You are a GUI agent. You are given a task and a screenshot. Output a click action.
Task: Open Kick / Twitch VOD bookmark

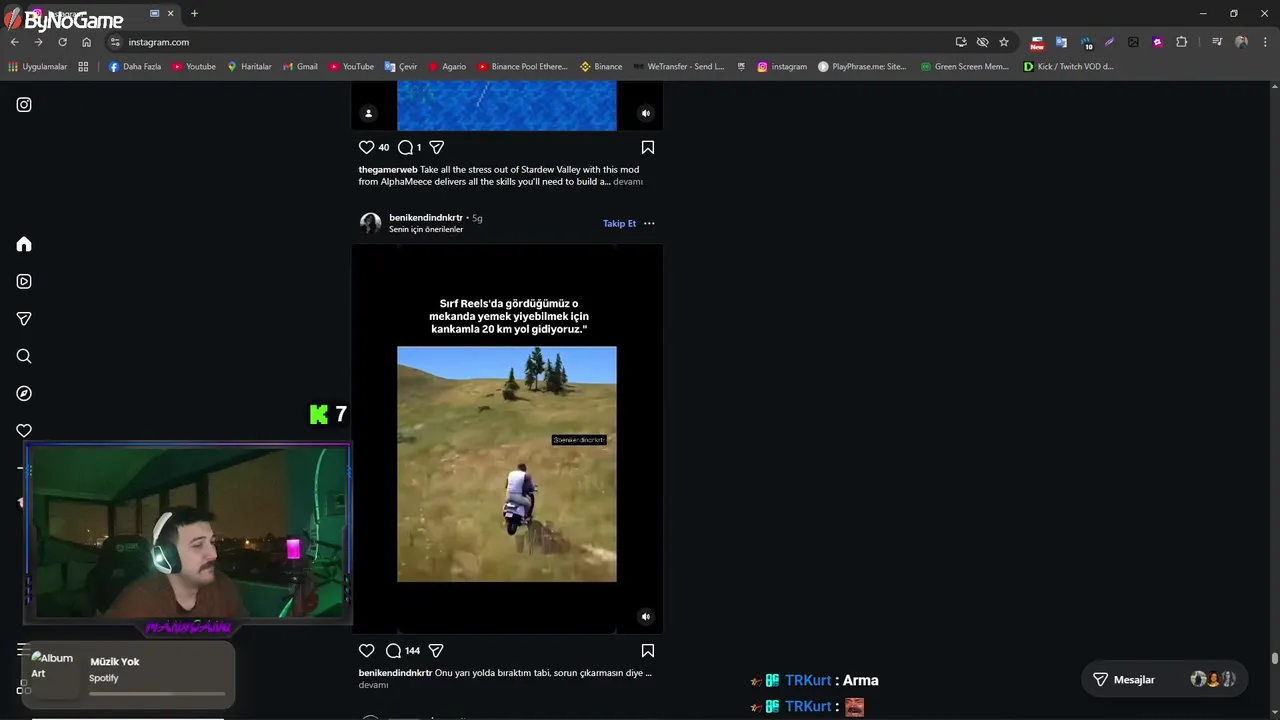(1069, 67)
